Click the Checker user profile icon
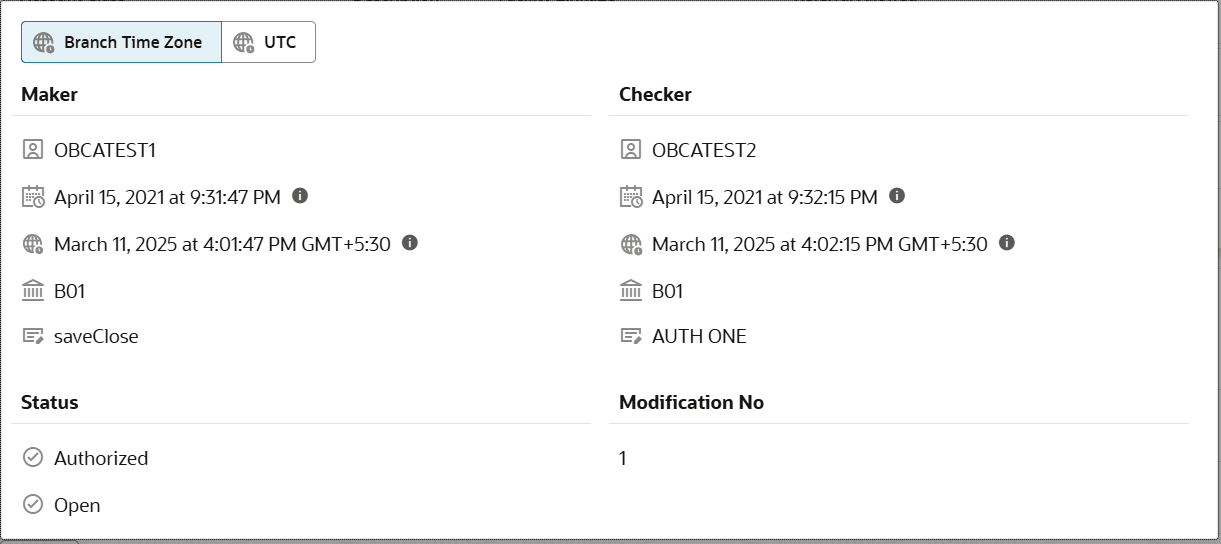 pyautogui.click(x=631, y=150)
